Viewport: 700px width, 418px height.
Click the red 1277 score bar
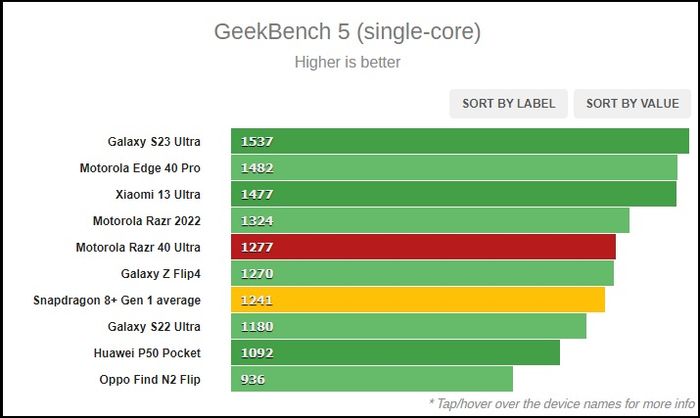pos(423,247)
